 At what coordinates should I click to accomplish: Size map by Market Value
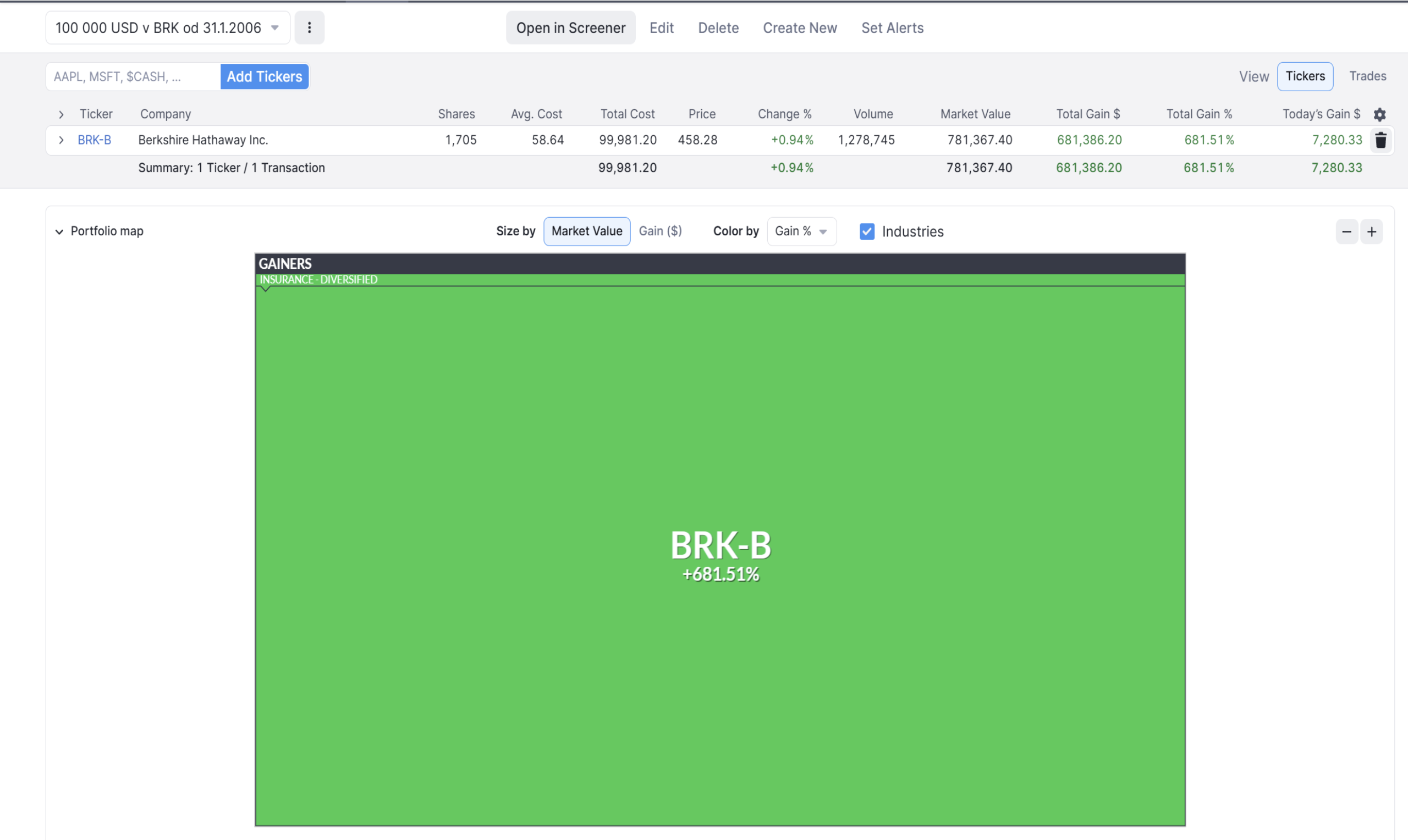587,231
